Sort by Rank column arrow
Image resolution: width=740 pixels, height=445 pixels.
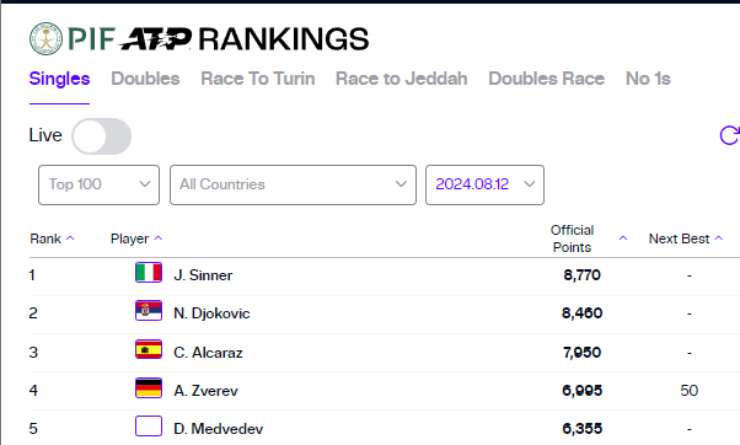coord(70,238)
